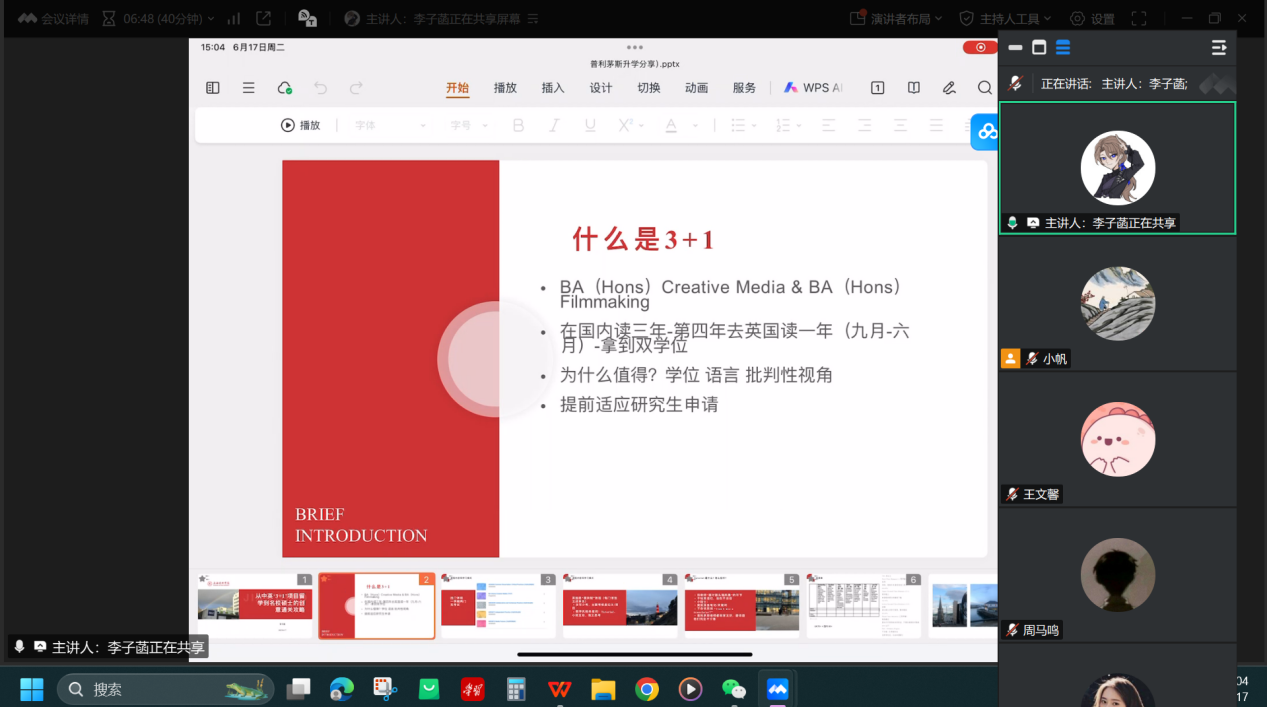
Task: Click the blue floating cloud tool icon
Action: (x=986, y=132)
